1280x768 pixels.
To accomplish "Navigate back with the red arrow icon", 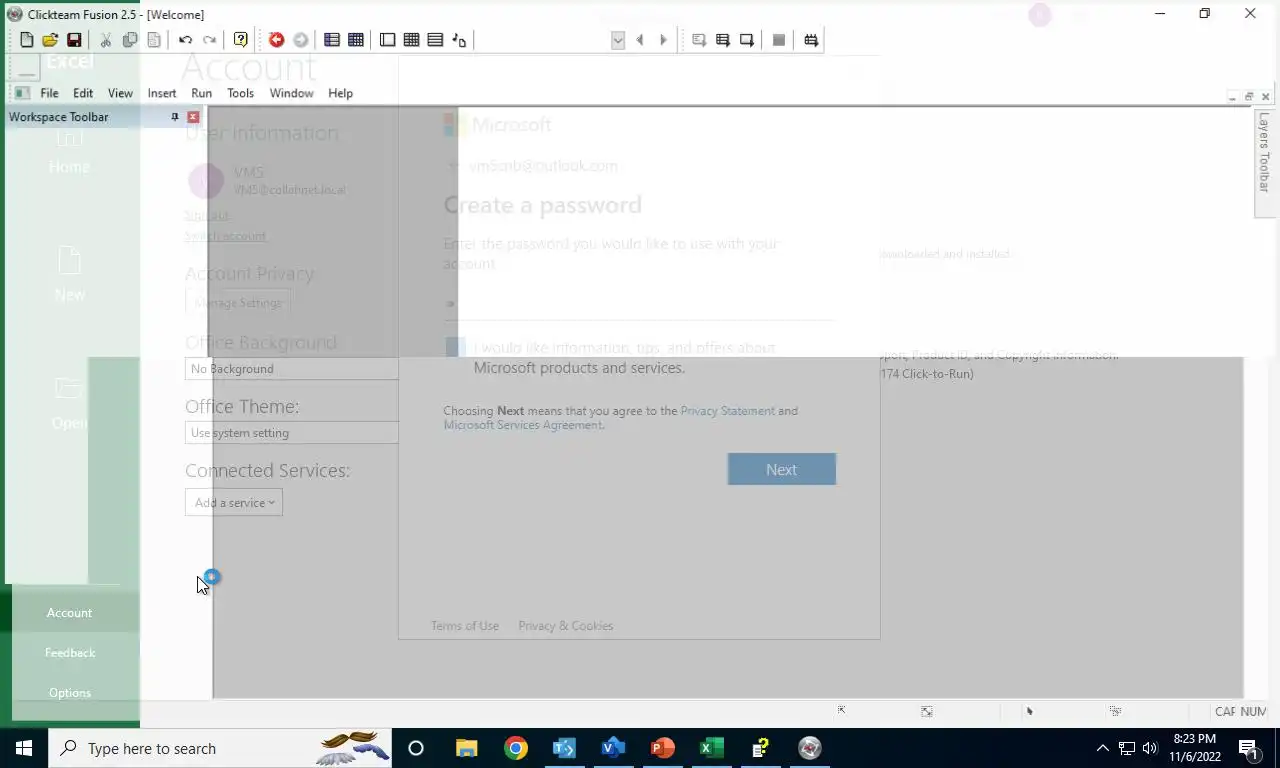I will pos(277,40).
